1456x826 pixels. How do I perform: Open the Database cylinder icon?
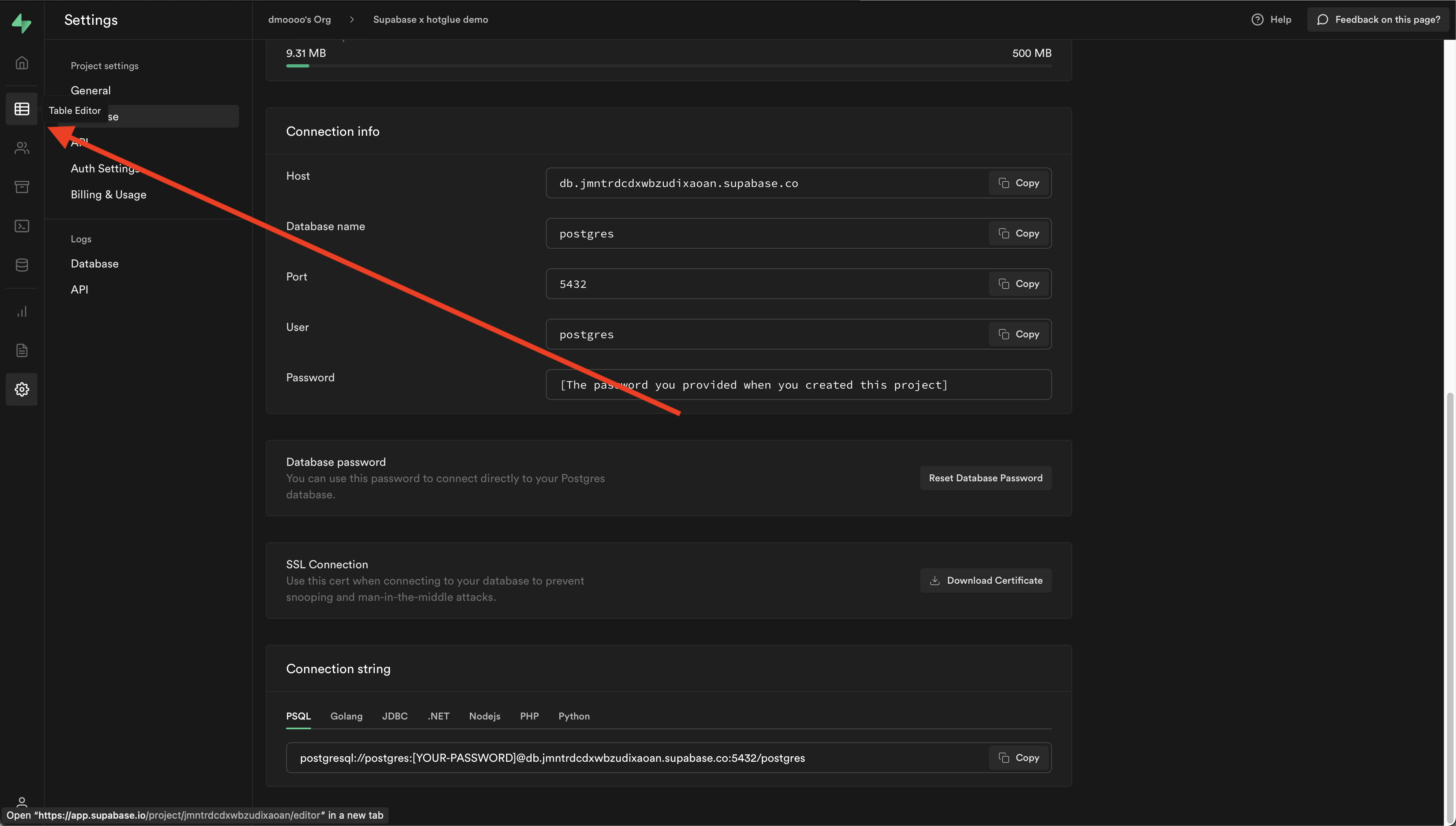click(22, 265)
